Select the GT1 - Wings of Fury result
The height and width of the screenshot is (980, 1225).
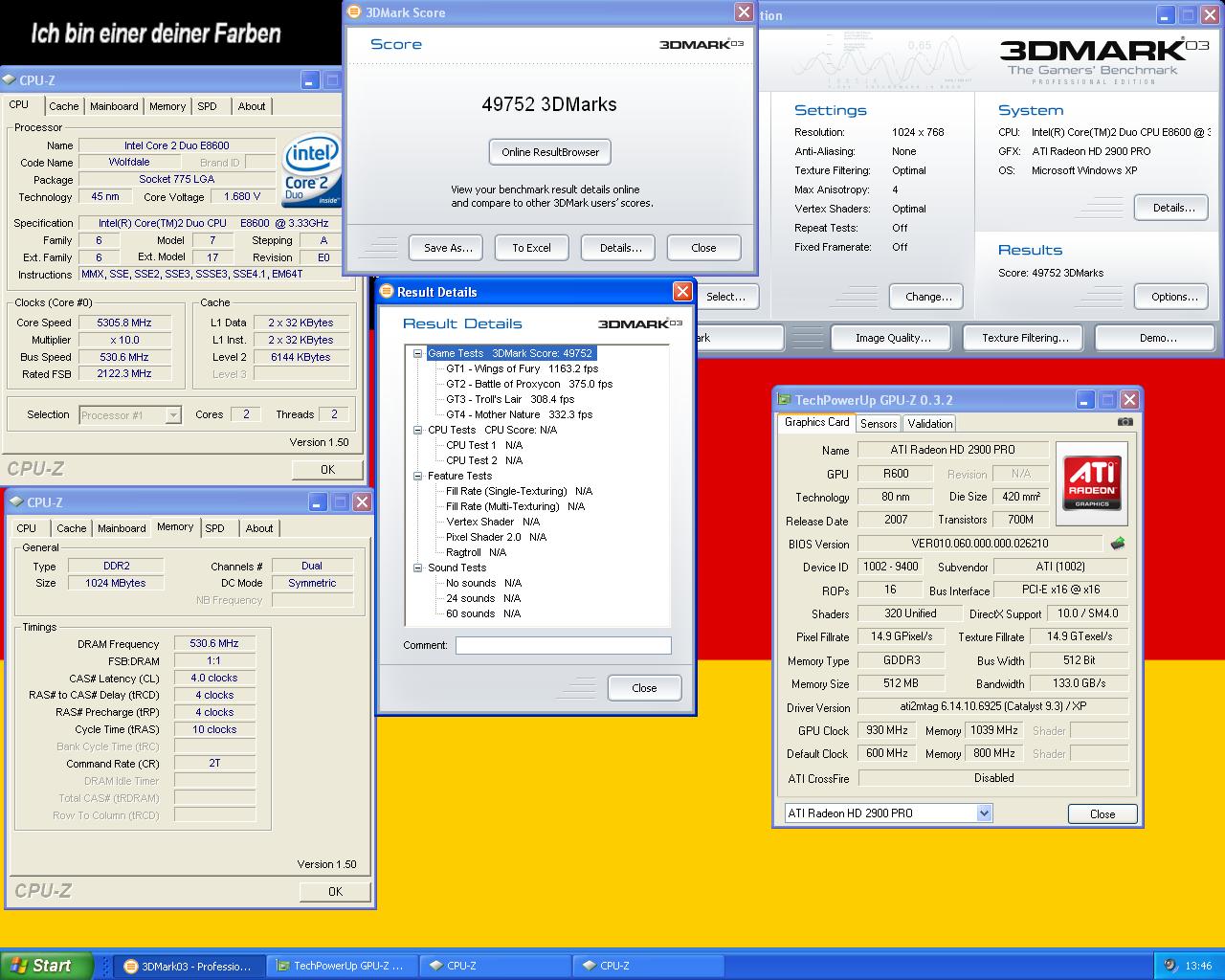[522, 368]
